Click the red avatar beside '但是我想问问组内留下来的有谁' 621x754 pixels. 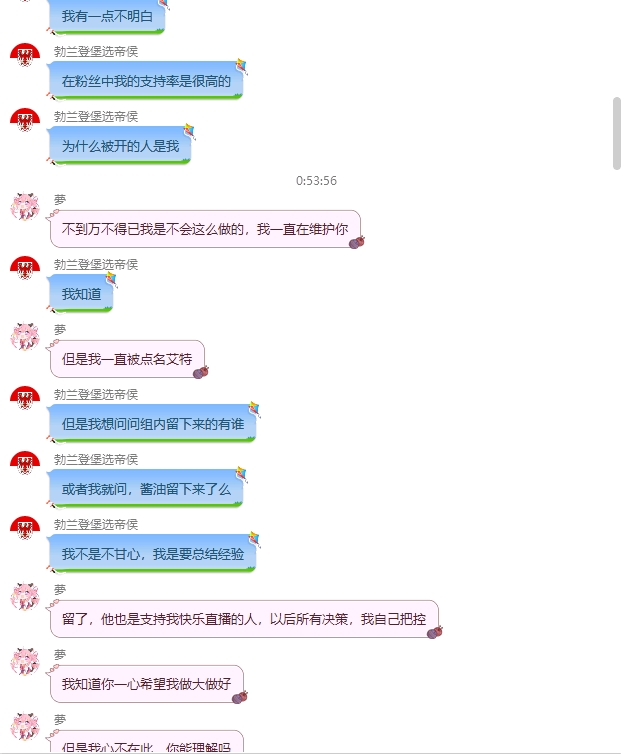[x=25, y=398]
